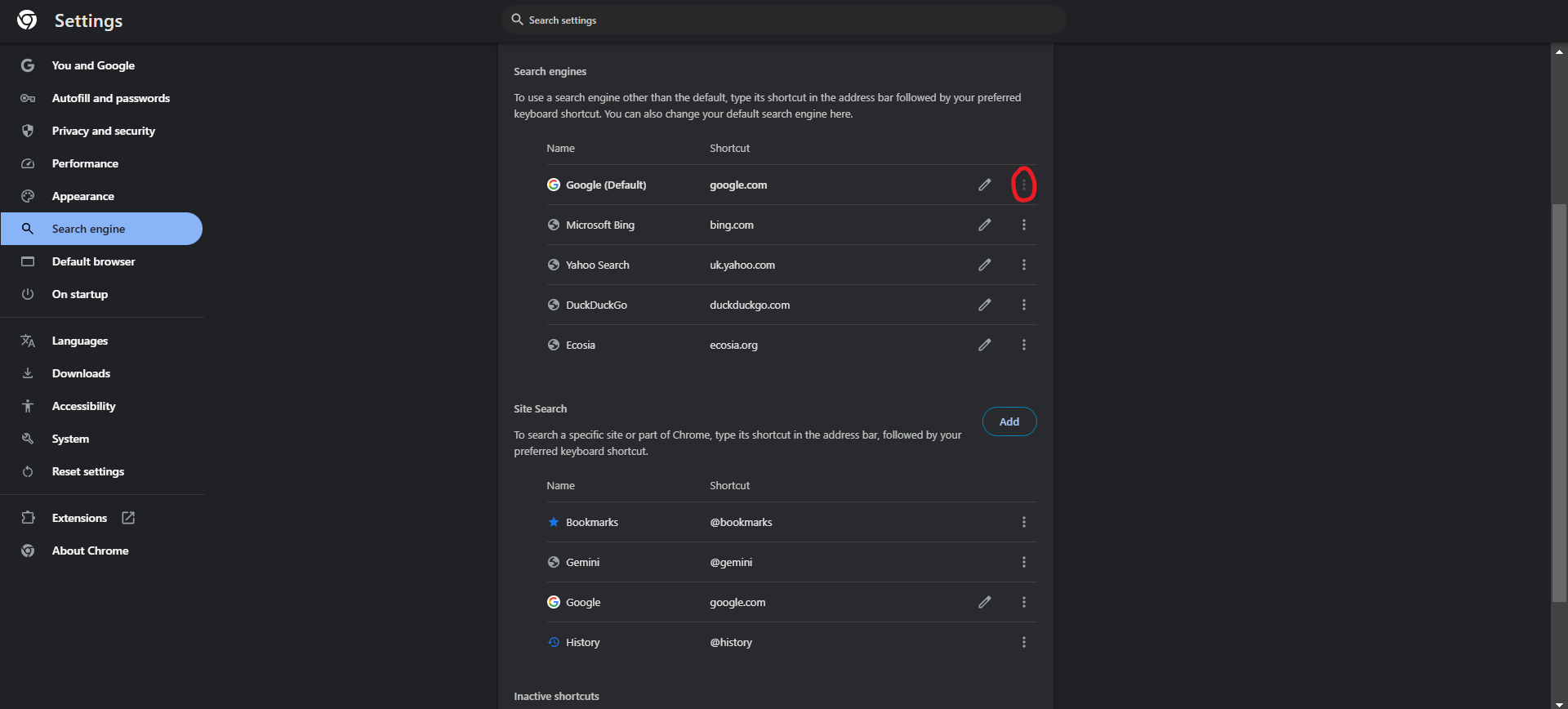This screenshot has height=709, width=1568.
Task: Click the pencil icon beside Yahoo Search
Action: (x=984, y=265)
